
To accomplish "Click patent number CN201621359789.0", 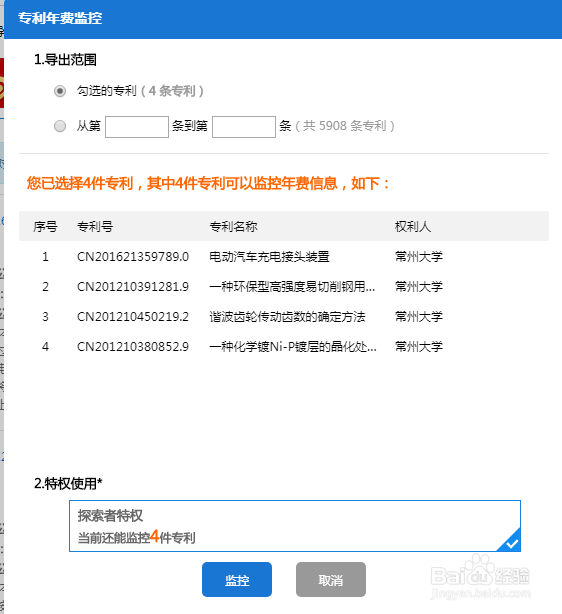I will coord(133,257).
